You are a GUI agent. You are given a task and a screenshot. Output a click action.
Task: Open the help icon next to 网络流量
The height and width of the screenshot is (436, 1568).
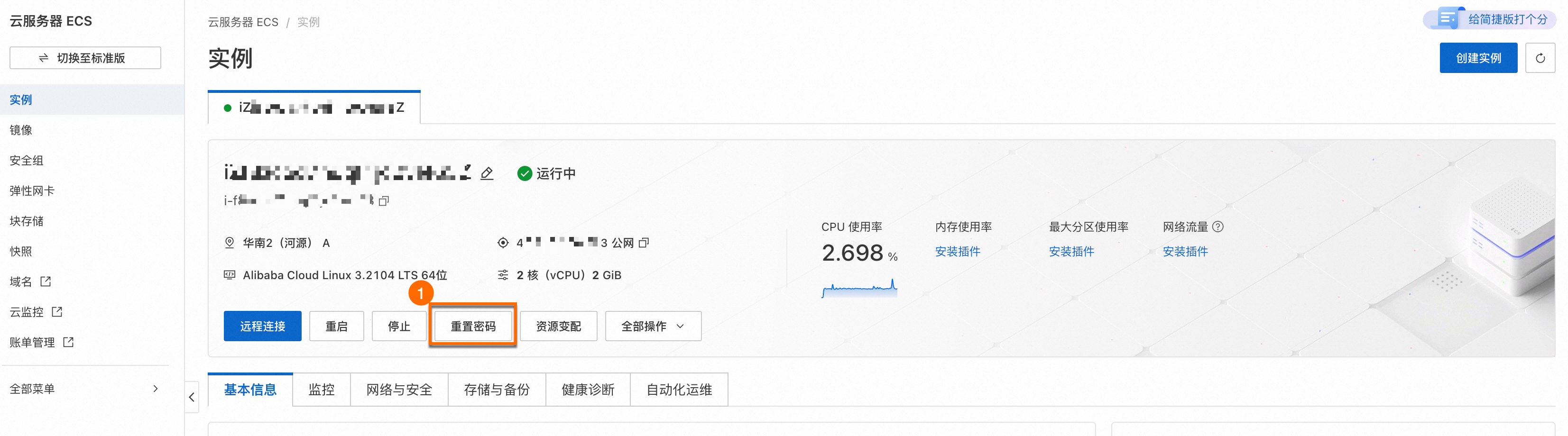tap(1218, 227)
